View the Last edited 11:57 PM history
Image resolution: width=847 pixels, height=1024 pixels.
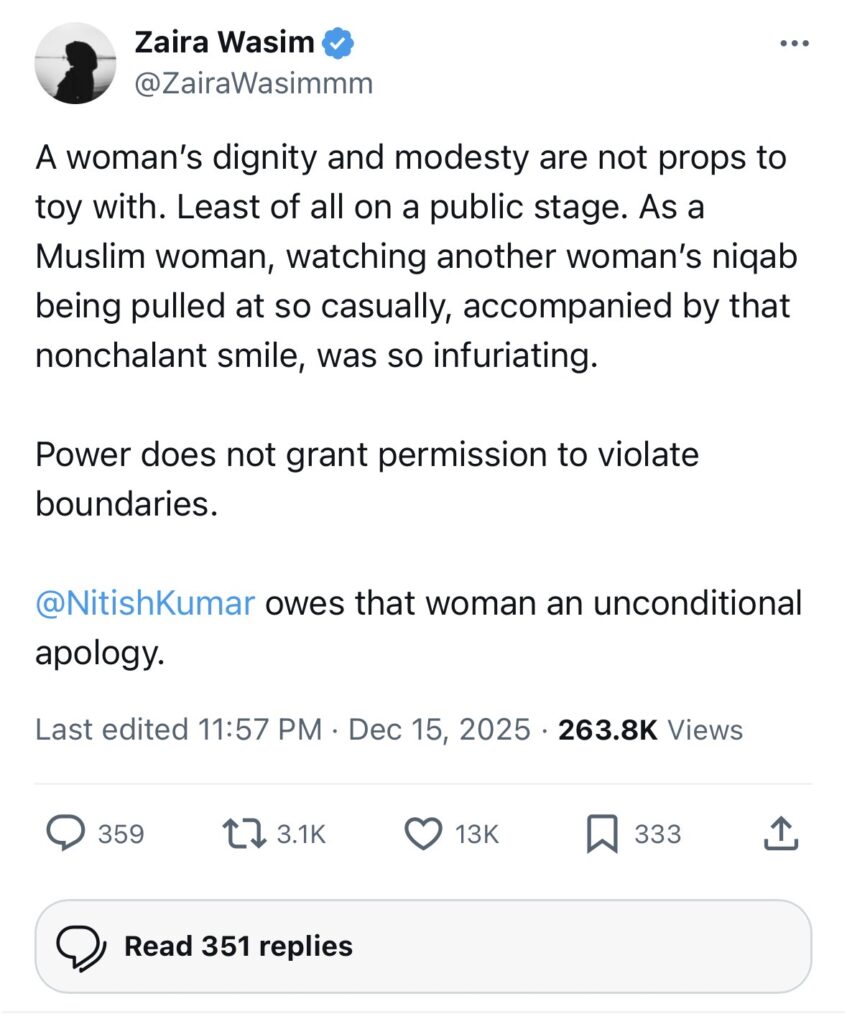point(178,729)
